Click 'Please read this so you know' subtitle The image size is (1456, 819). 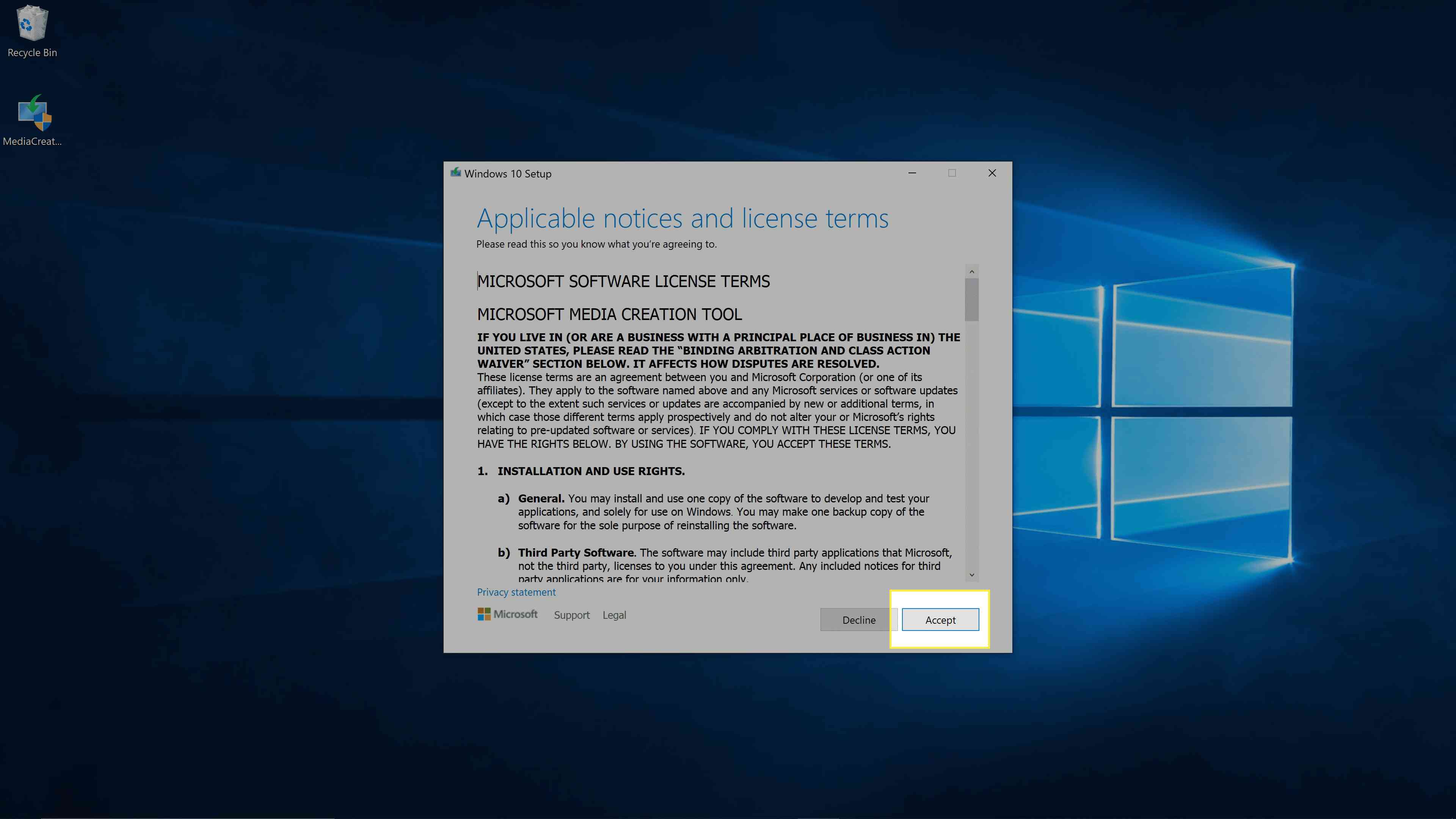[596, 244]
